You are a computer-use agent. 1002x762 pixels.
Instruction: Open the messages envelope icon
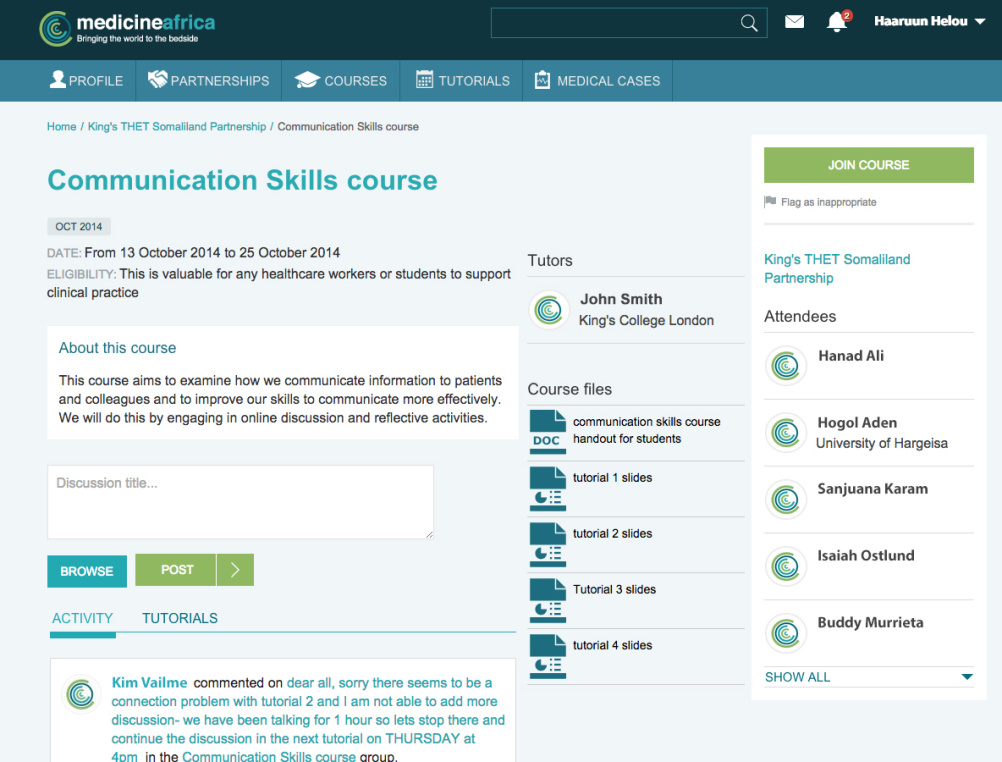794,22
